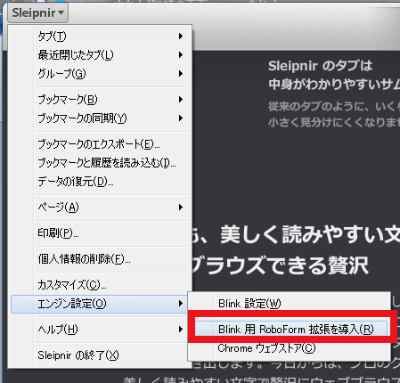400x383 pixels.
Task: Choose Blink 用 RoboForm 拡張を導入(R)
Action: 291,329
